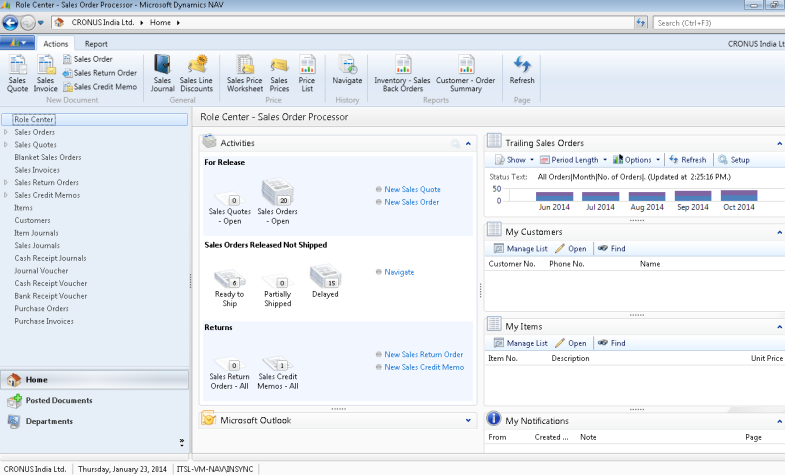Image resolution: width=785 pixels, height=475 pixels.
Task: Open the Sales Orders - Open cue
Action: pos(278,203)
